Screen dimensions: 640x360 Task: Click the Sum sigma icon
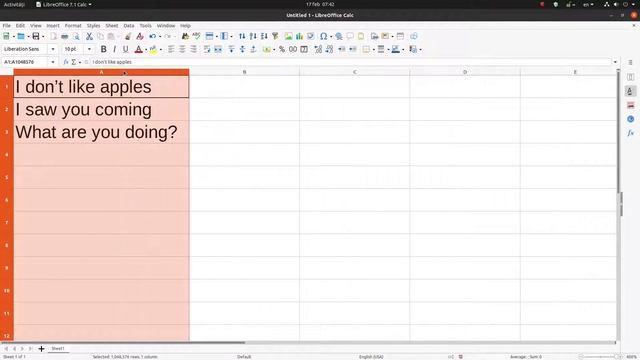coord(73,62)
